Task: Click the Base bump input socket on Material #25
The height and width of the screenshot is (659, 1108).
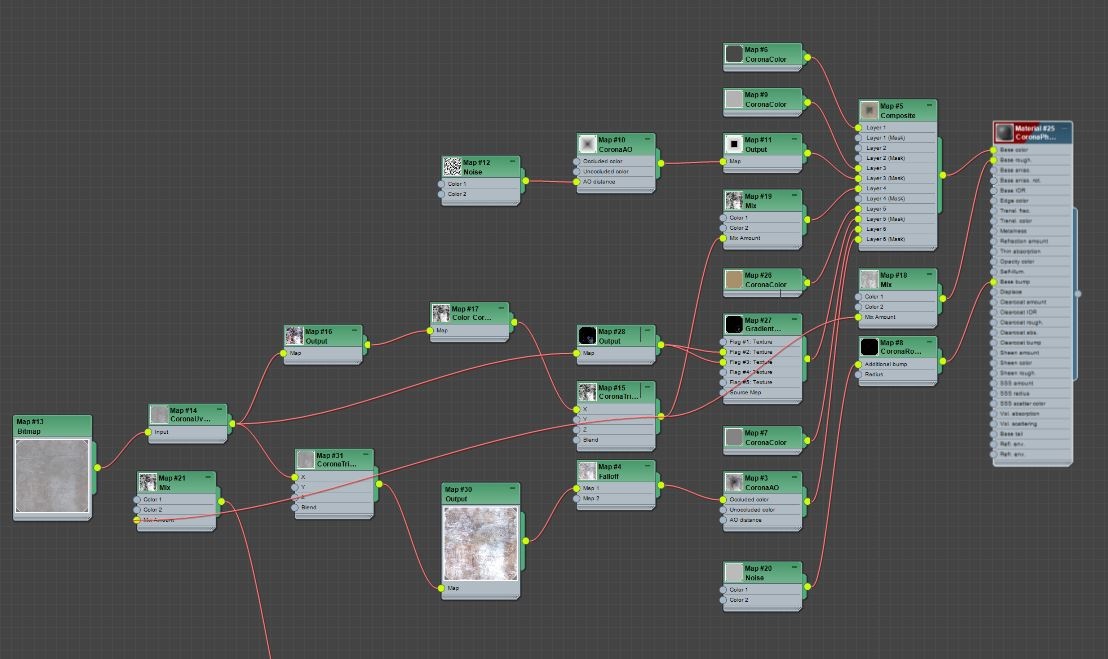Action: [x=996, y=282]
